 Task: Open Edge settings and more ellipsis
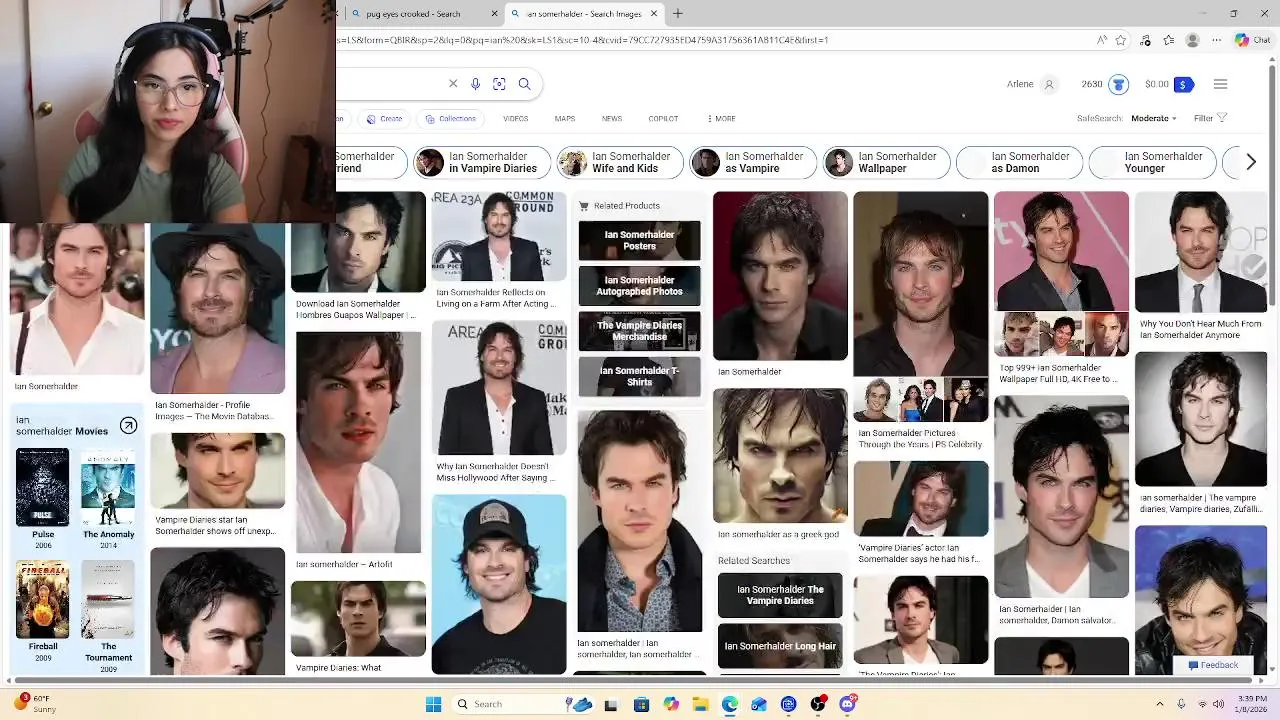click(x=1216, y=40)
